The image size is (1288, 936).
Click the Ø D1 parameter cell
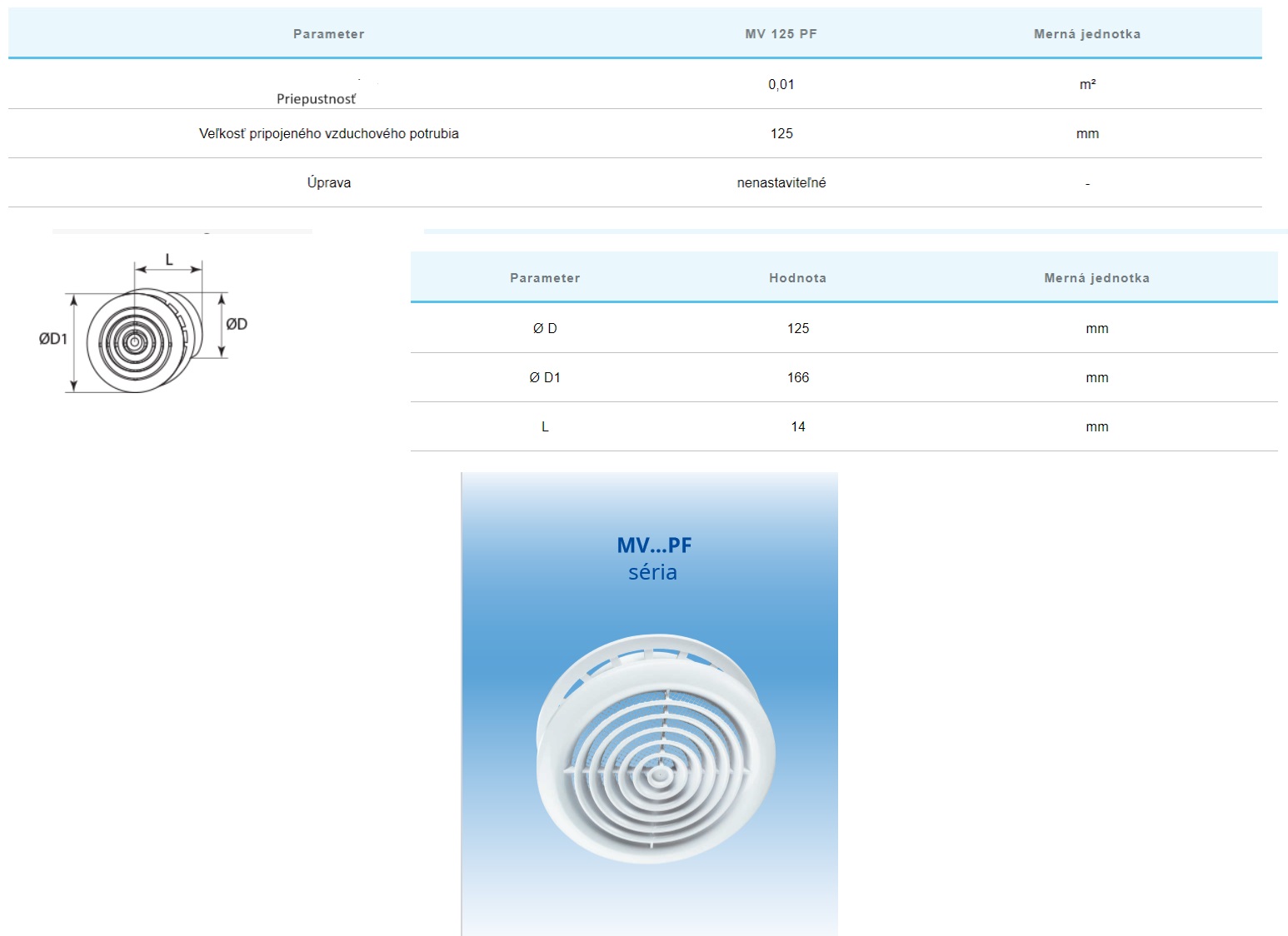pos(545,377)
